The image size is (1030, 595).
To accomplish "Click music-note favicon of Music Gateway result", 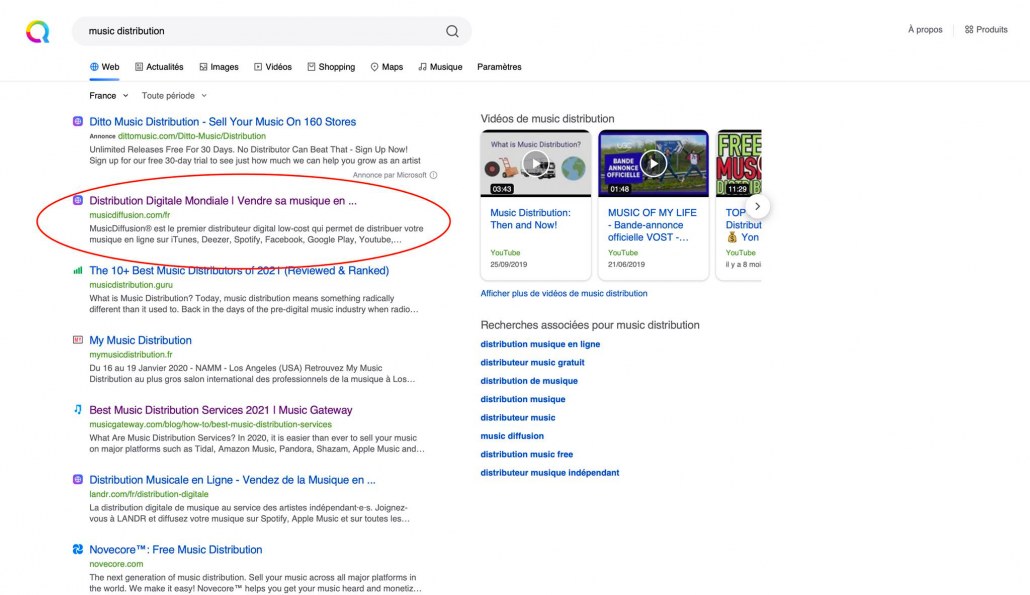I will (78, 409).
